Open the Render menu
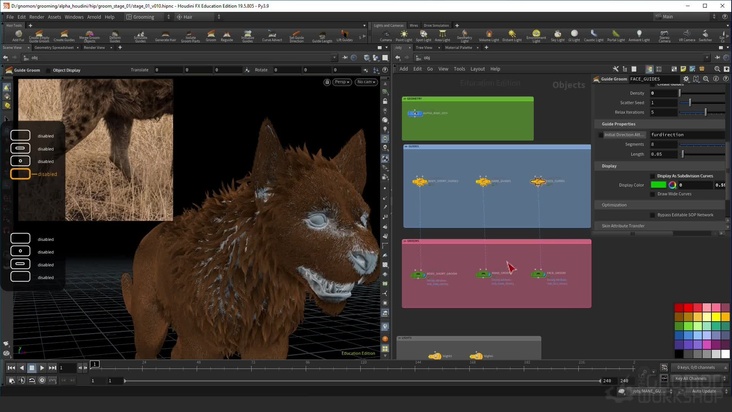The width and height of the screenshot is (732, 412). (36, 17)
